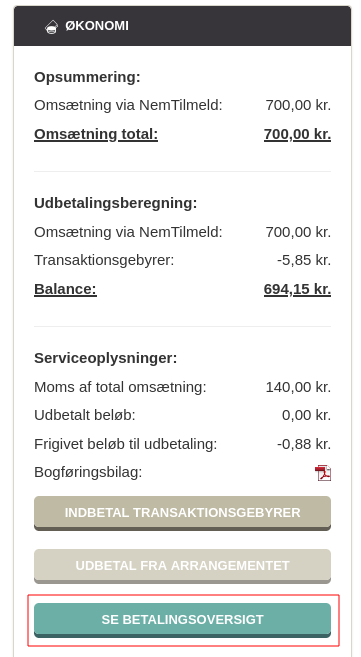Click the 140,00 kr. VAT amount
The image size is (361, 657).
tap(298, 387)
